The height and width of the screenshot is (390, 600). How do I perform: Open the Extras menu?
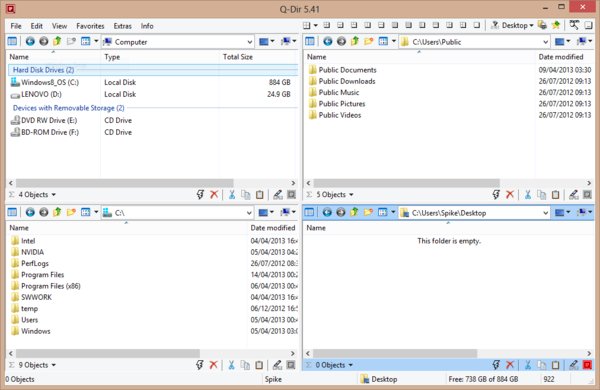coord(122,26)
